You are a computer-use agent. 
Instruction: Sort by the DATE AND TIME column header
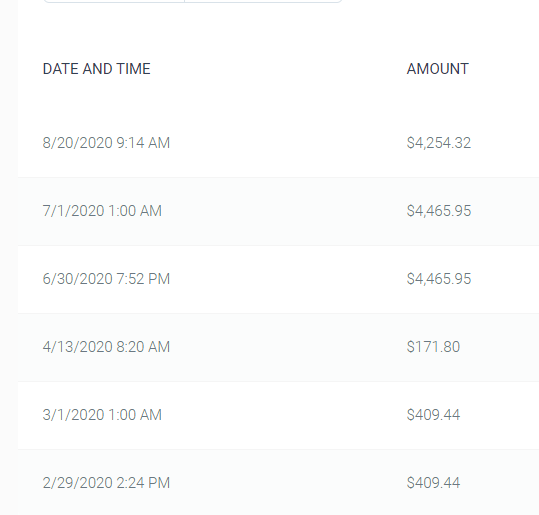point(96,69)
